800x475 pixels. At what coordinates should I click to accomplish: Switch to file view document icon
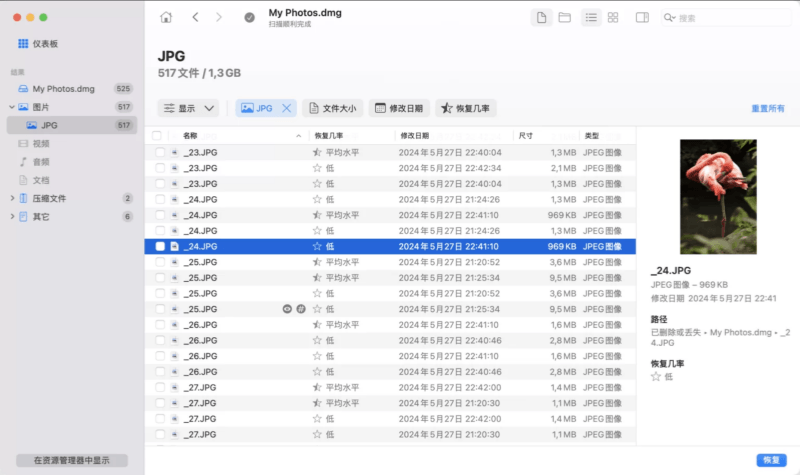click(x=541, y=18)
